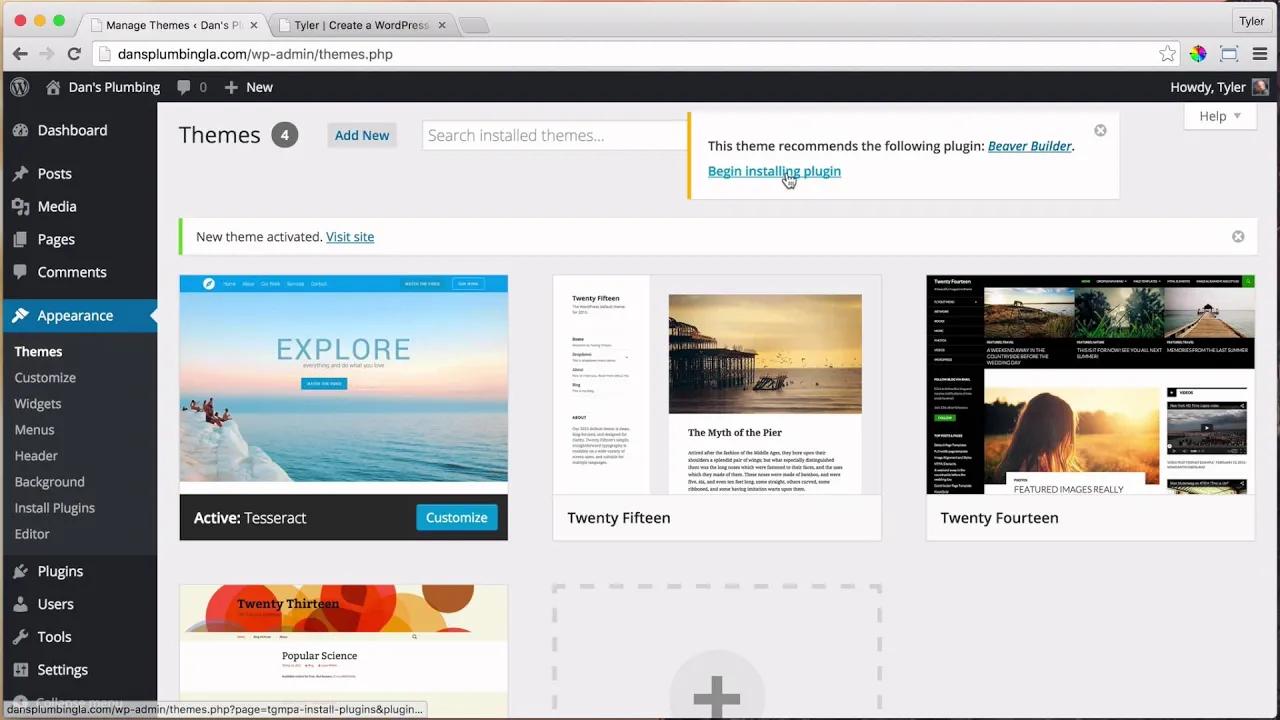The image size is (1280, 720).
Task: Open Dan's Plumbing site menu
Action: (x=103, y=87)
